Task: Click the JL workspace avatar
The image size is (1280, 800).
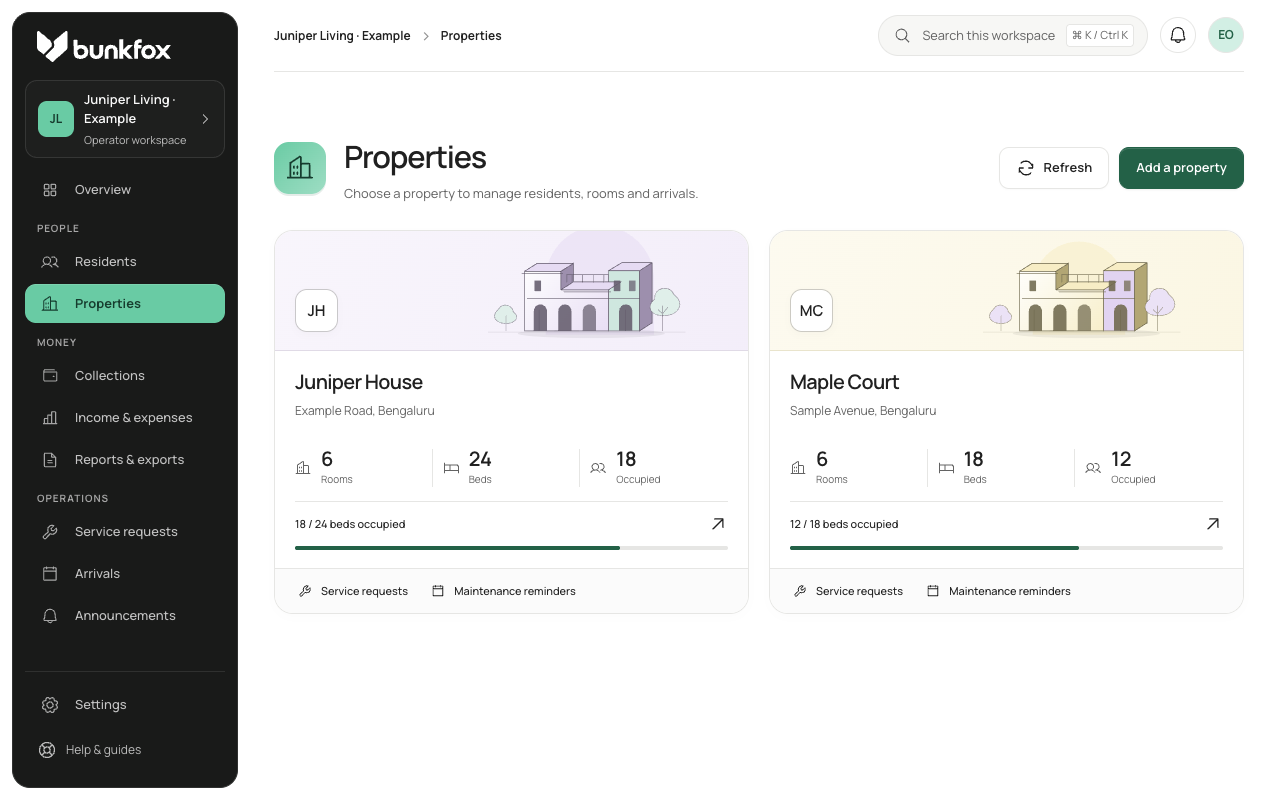Action: coord(56,119)
